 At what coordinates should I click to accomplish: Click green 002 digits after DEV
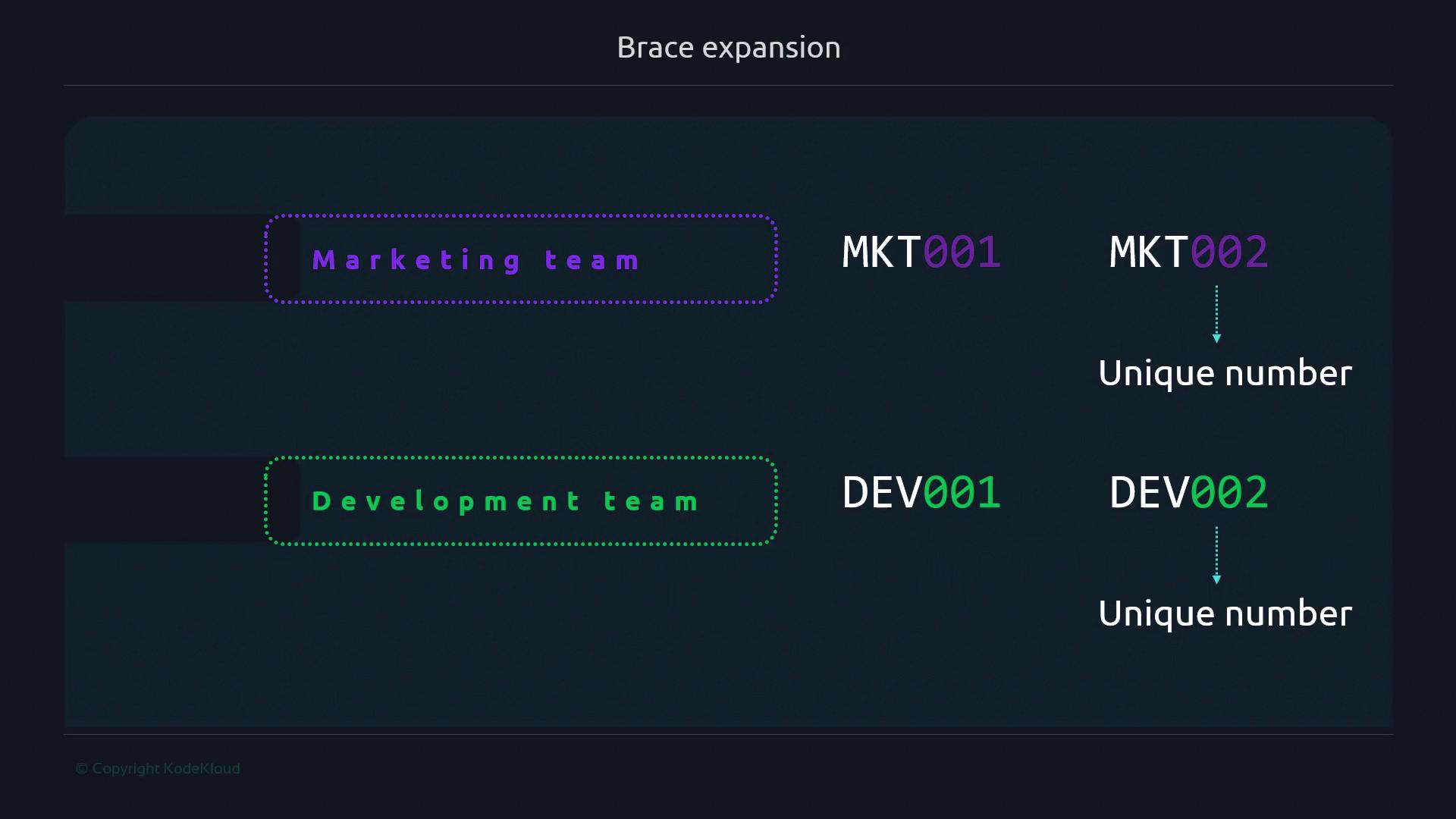tap(1229, 493)
